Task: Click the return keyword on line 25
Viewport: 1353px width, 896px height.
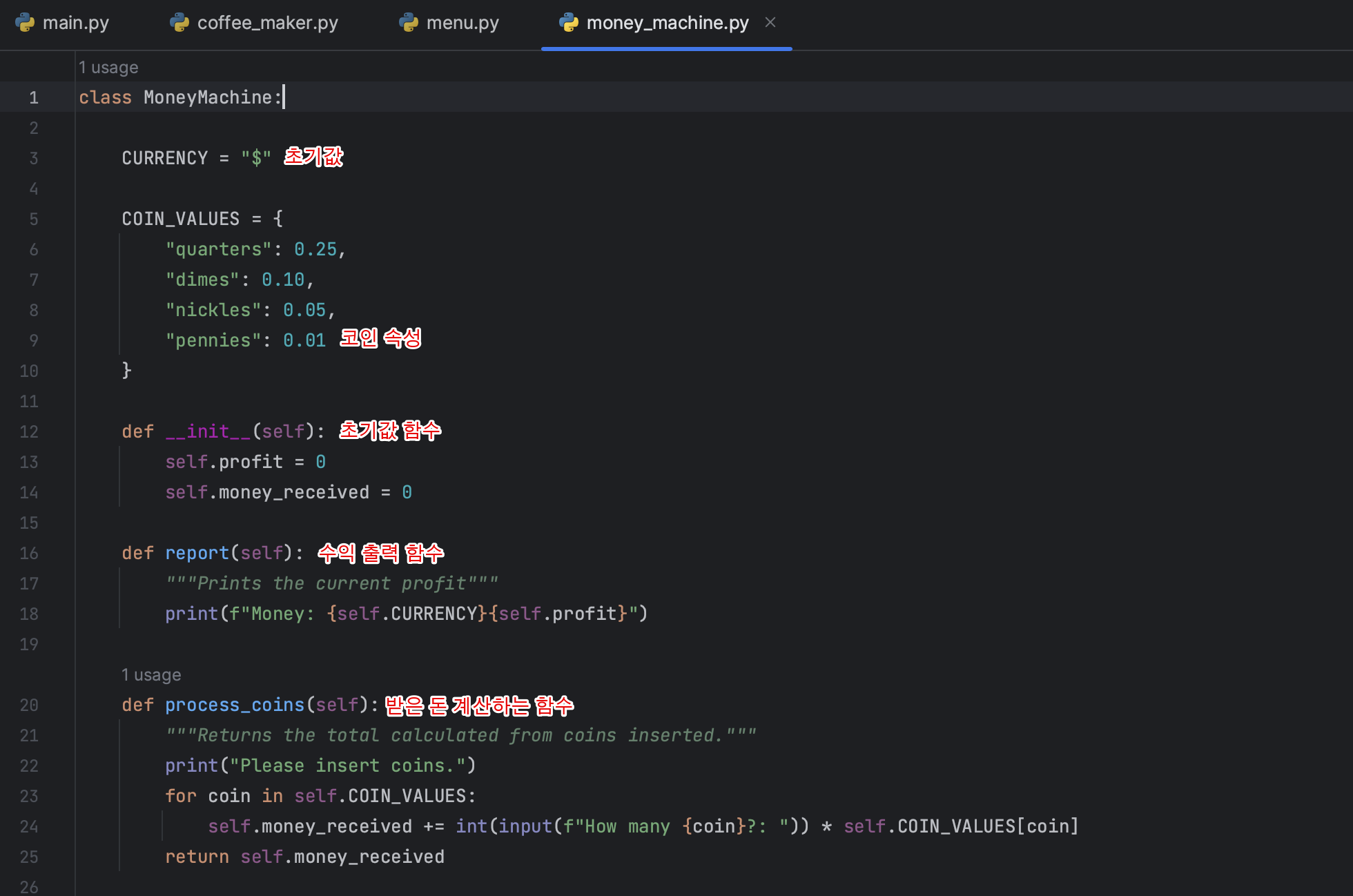Action: pyautogui.click(x=197, y=857)
